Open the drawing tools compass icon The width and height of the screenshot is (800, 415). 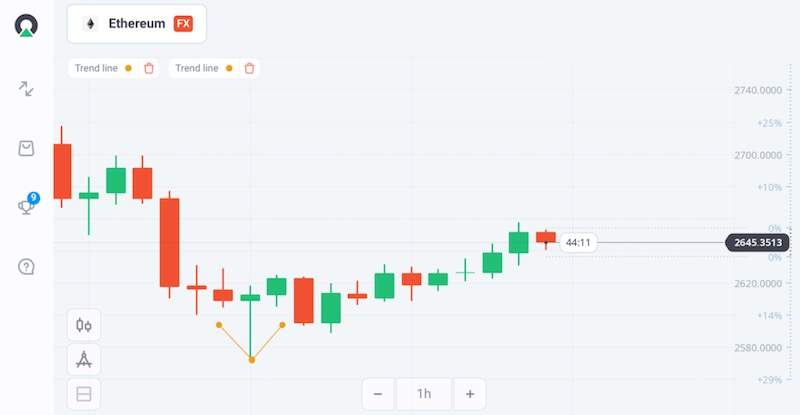point(84,359)
